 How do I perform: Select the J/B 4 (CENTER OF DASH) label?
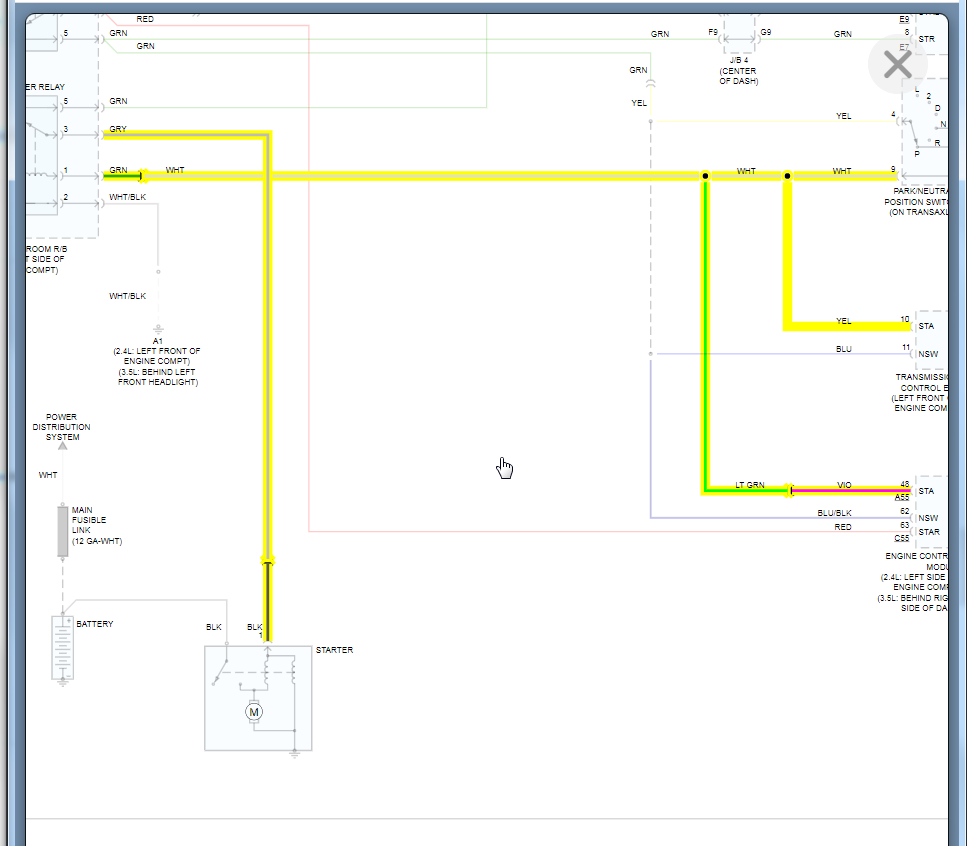(x=739, y=70)
